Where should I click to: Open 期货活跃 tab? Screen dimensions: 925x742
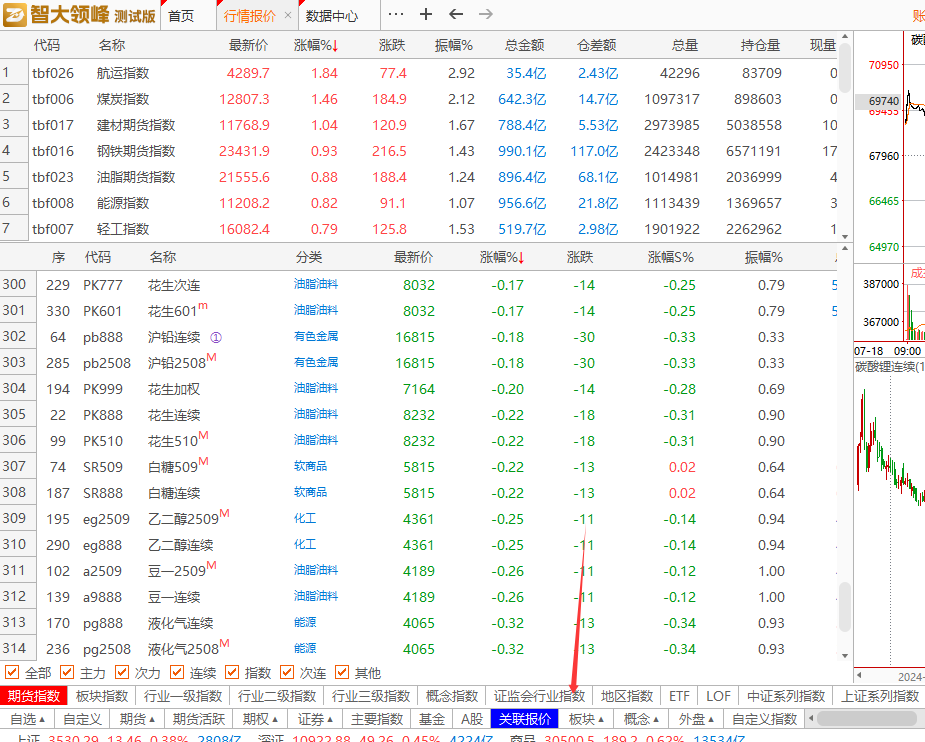tap(198, 720)
